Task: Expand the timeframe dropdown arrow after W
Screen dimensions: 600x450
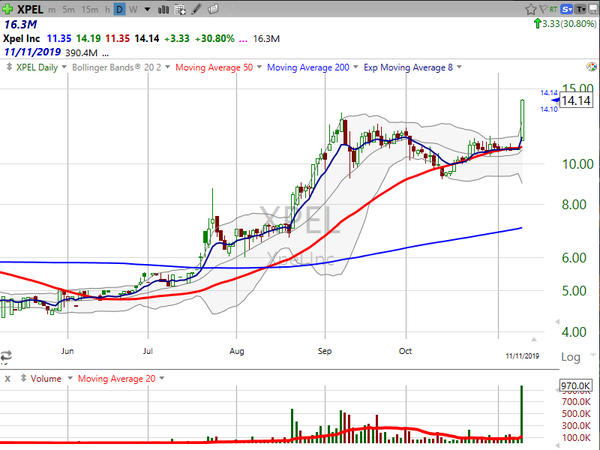Action: [x=147, y=10]
